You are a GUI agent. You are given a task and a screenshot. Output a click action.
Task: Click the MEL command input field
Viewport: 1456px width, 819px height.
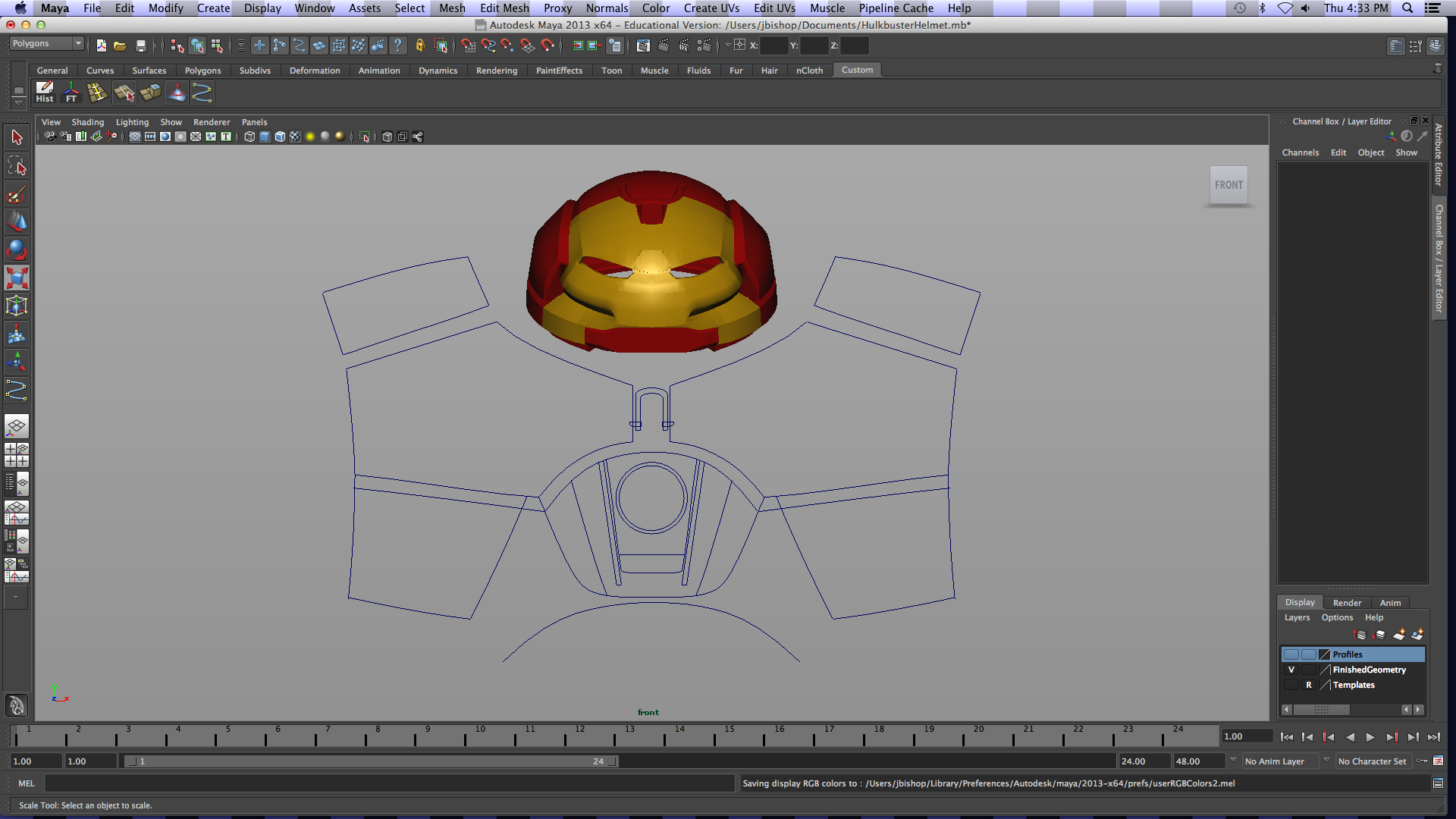390,783
